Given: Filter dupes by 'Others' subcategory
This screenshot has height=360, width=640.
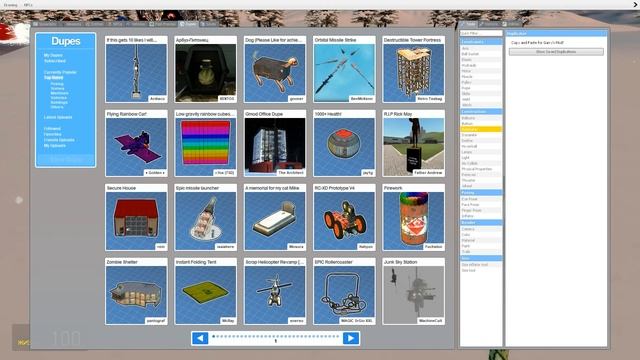Looking at the screenshot, I should tap(57, 107).
